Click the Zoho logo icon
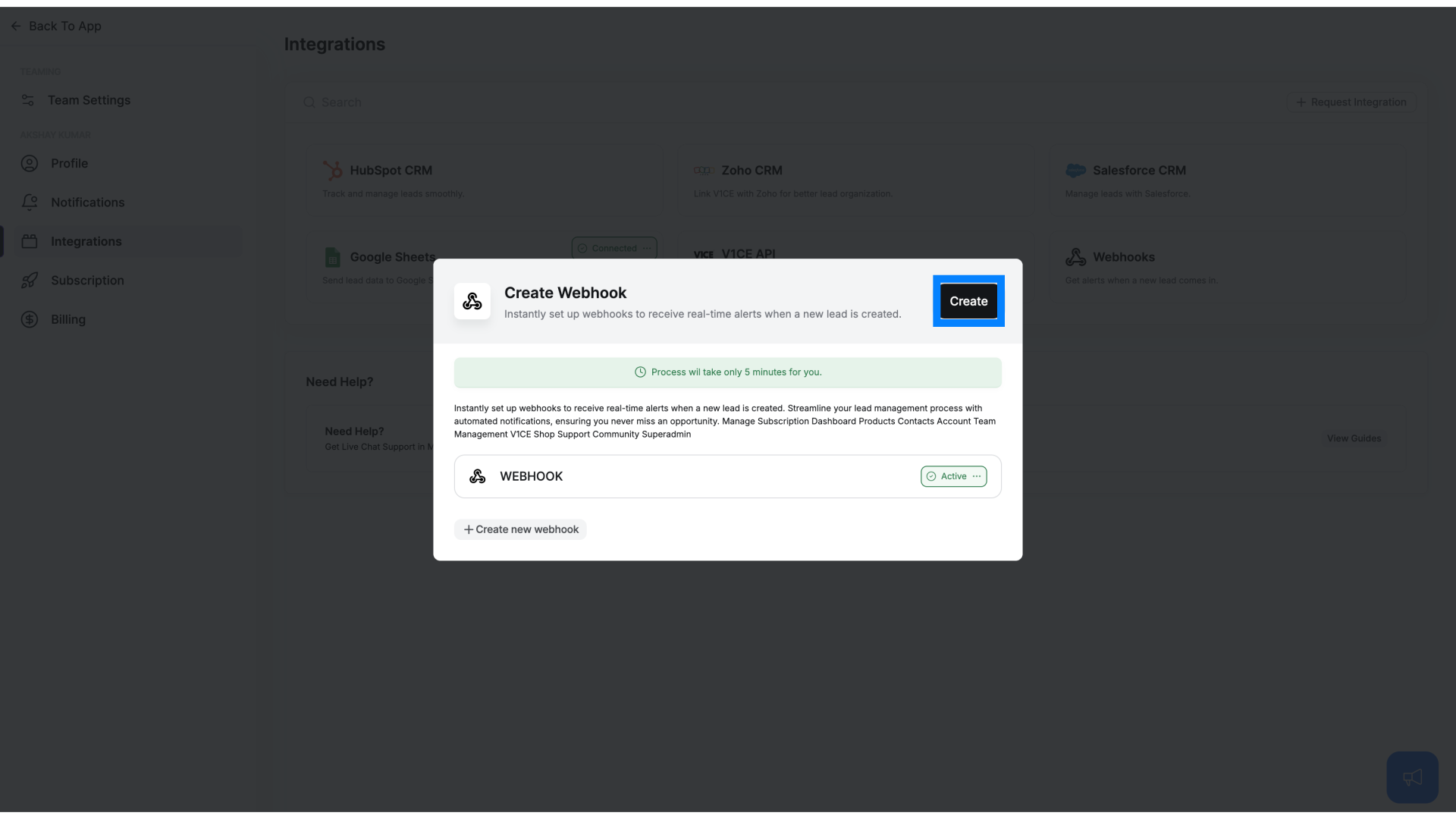The width and height of the screenshot is (1456, 819). tap(704, 171)
